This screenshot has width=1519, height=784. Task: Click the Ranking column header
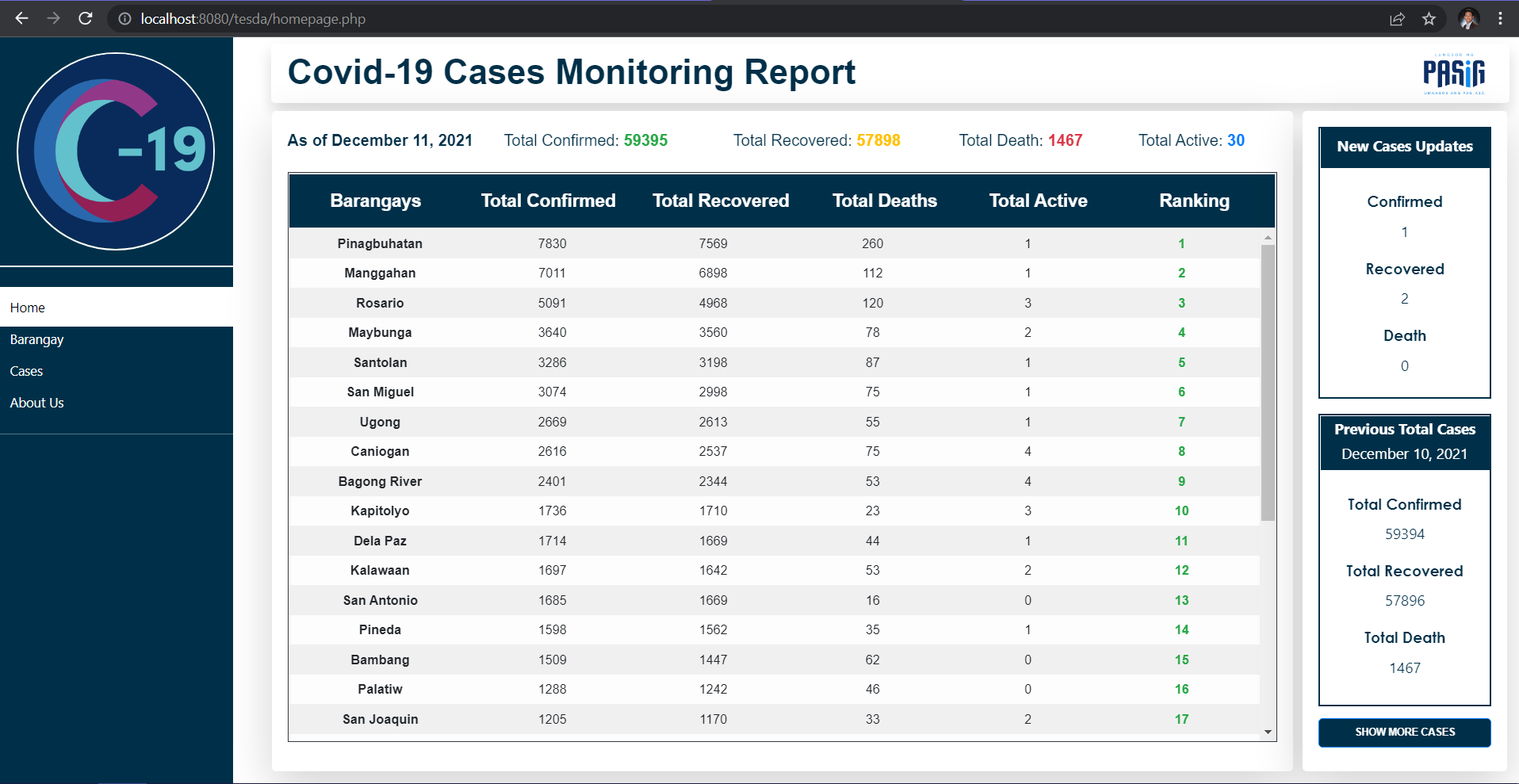click(x=1194, y=201)
